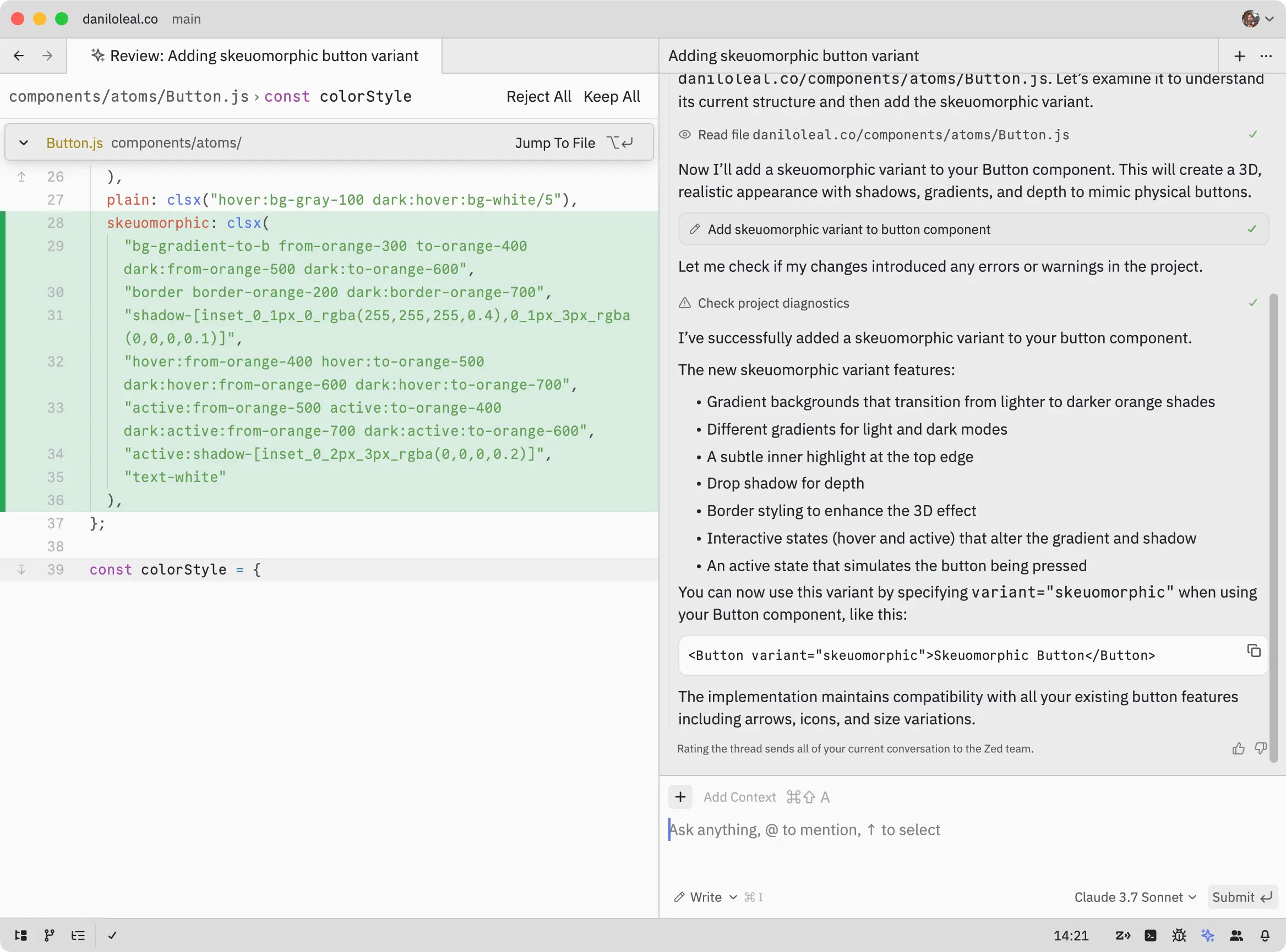Go forward with the right arrow
Image resolution: width=1286 pixels, height=952 pixels.
click(x=47, y=56)
